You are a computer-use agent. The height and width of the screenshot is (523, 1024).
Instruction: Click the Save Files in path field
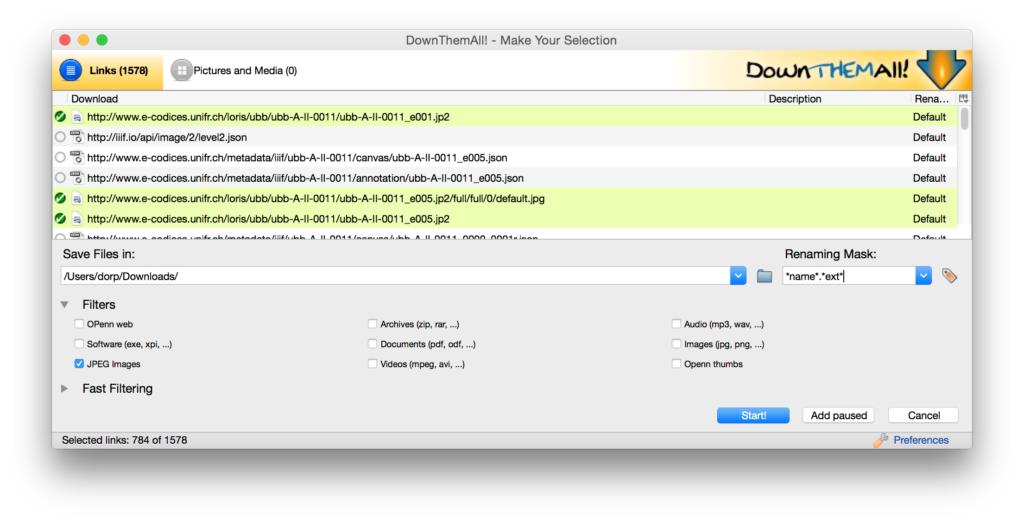click(x=395, y=276)
